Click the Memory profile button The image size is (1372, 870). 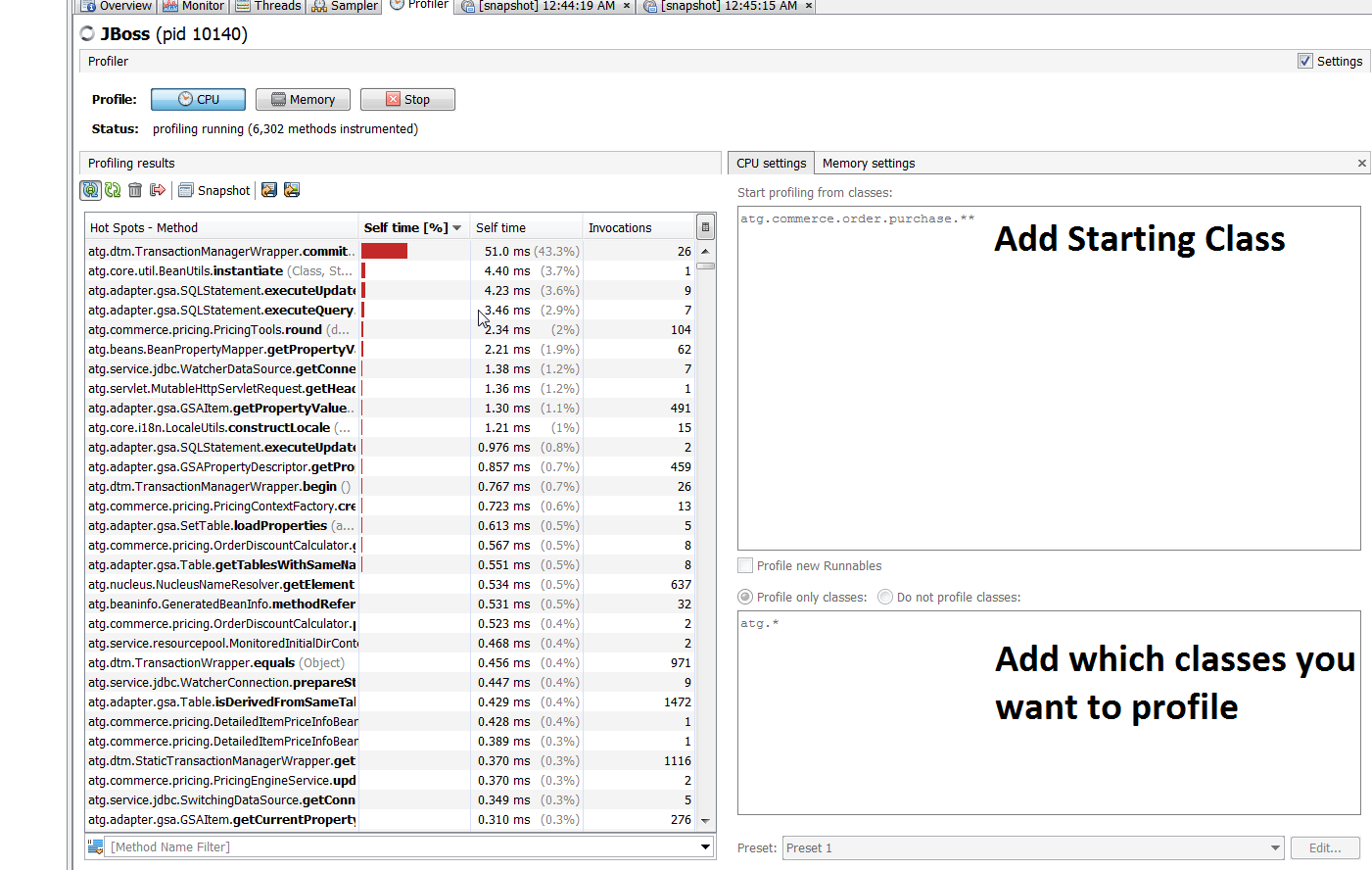(303, 100)
